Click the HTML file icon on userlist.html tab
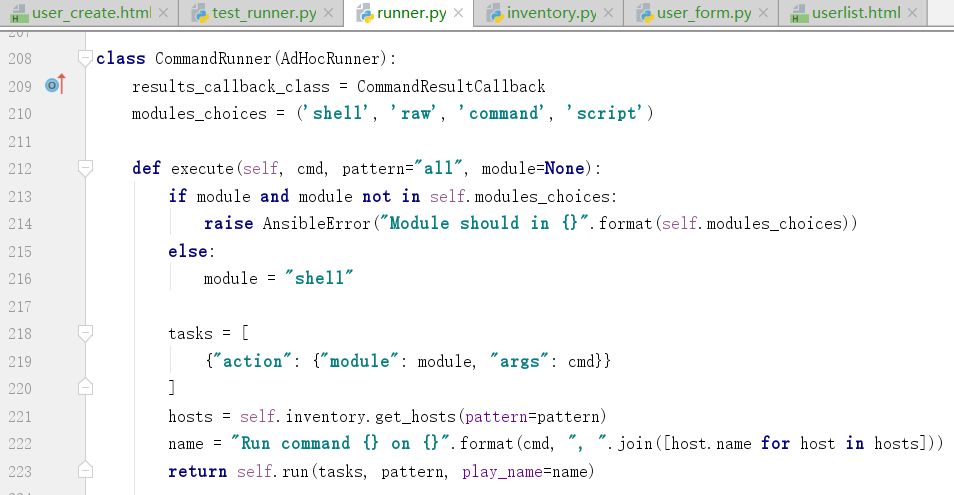The height and width of the screenshot is (495, 954). tap(799, 13)
